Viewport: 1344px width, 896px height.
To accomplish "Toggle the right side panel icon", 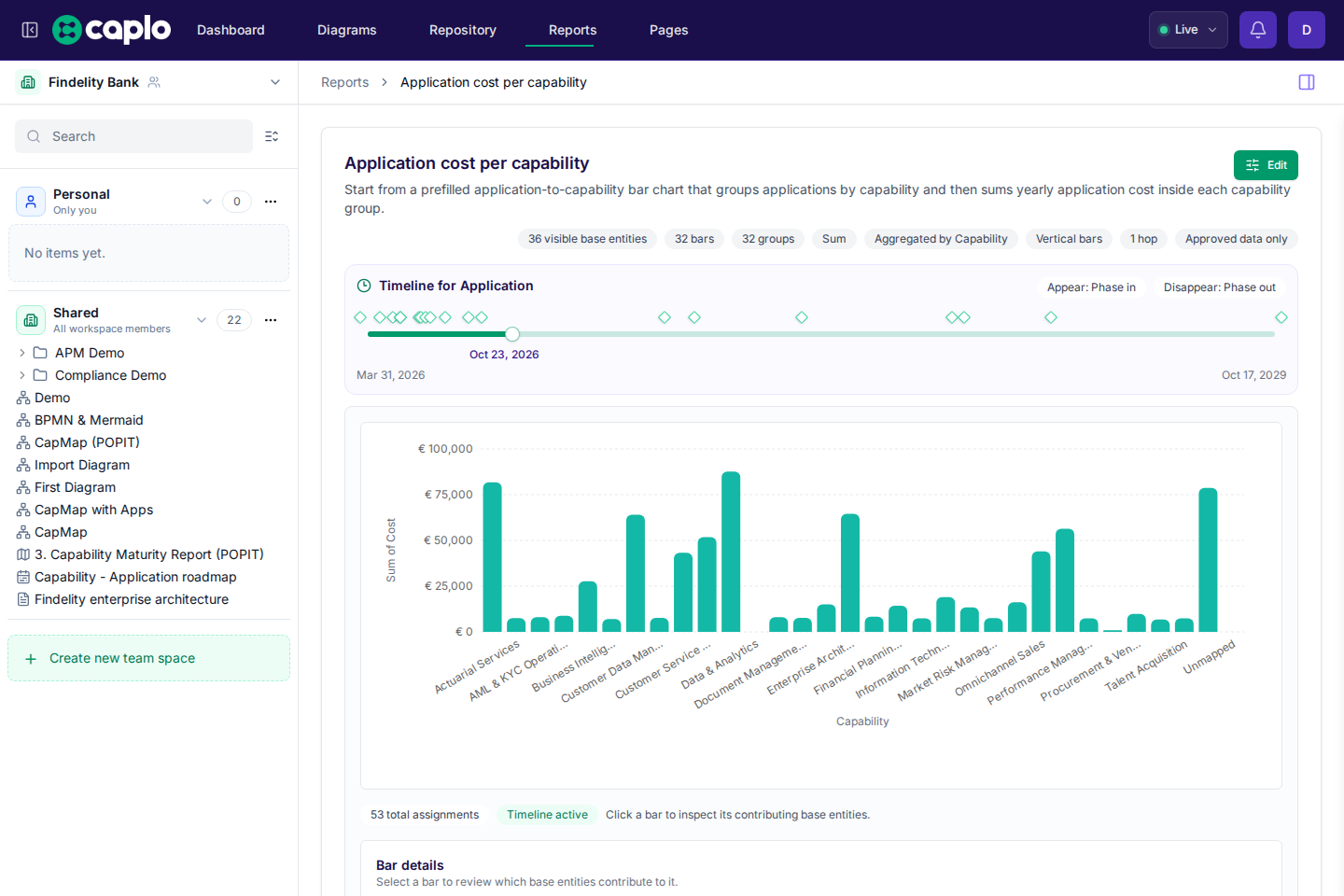I will click(1307, 82).
